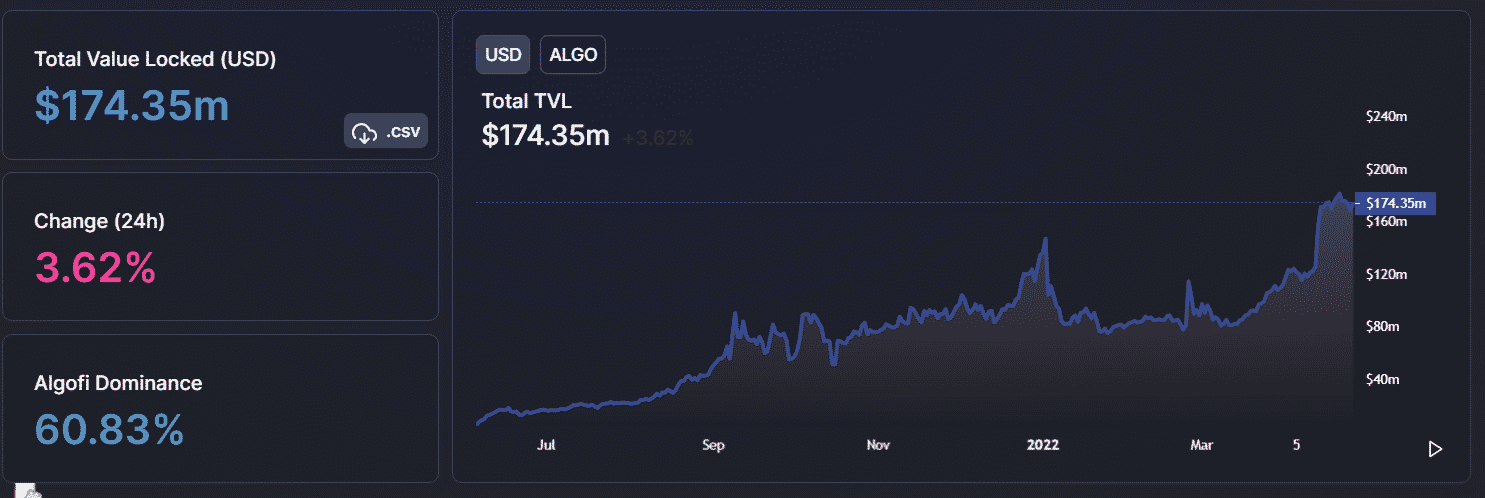1485x498 pixels.
Task: Click the $40m y-axis label
Action: point(1384,379)
